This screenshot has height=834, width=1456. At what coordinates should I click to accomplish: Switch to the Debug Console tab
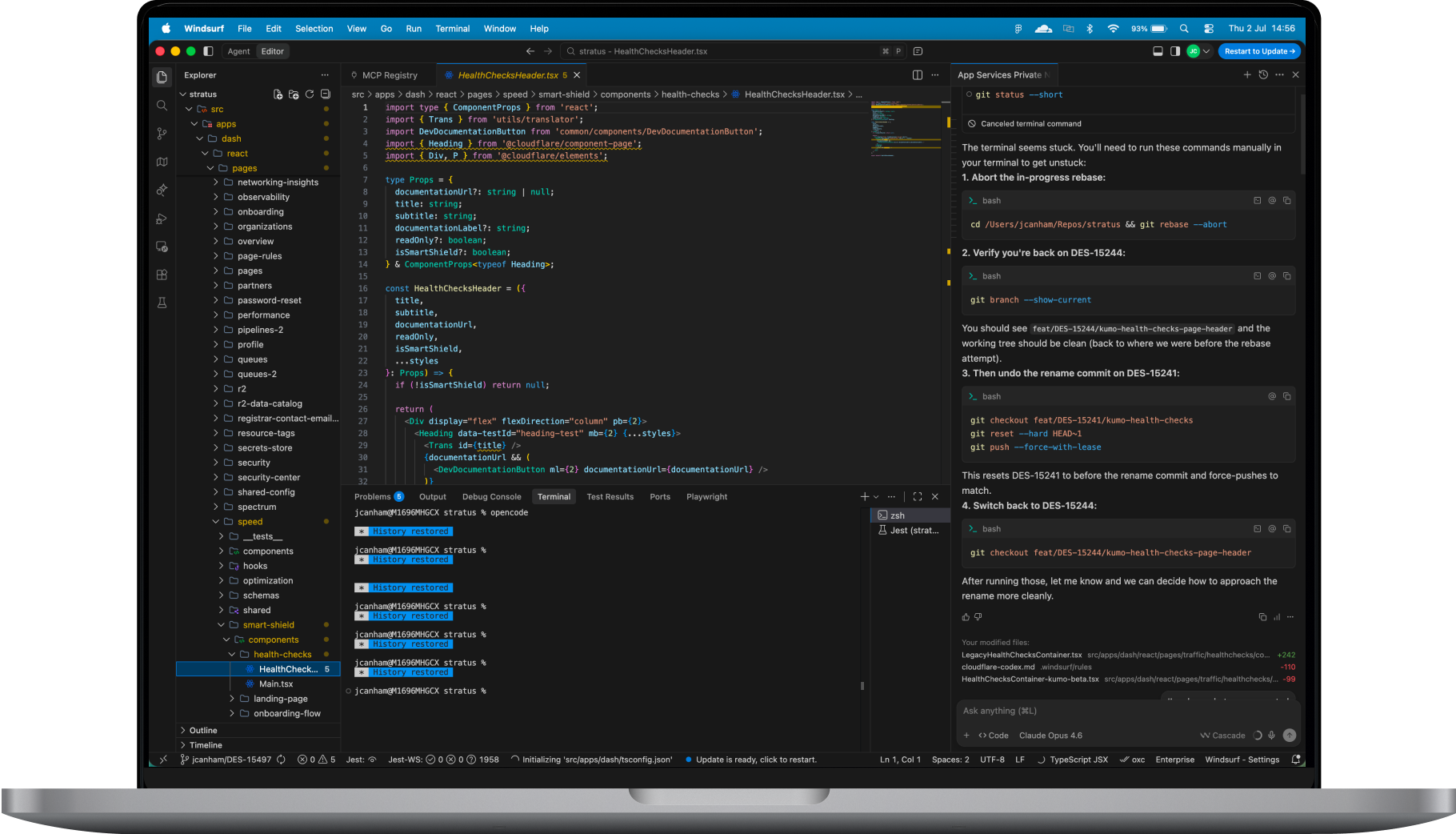[x=491, y=497]
